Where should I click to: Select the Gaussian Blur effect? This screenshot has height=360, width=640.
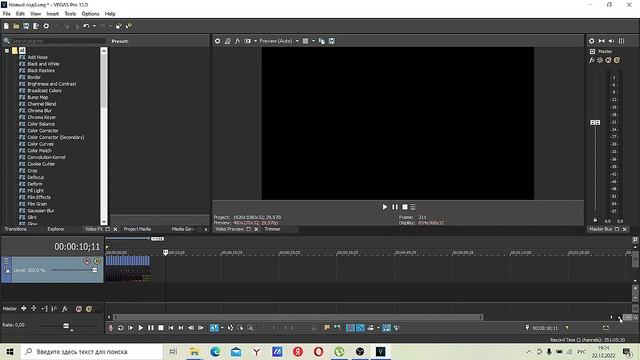coord(41,211)
